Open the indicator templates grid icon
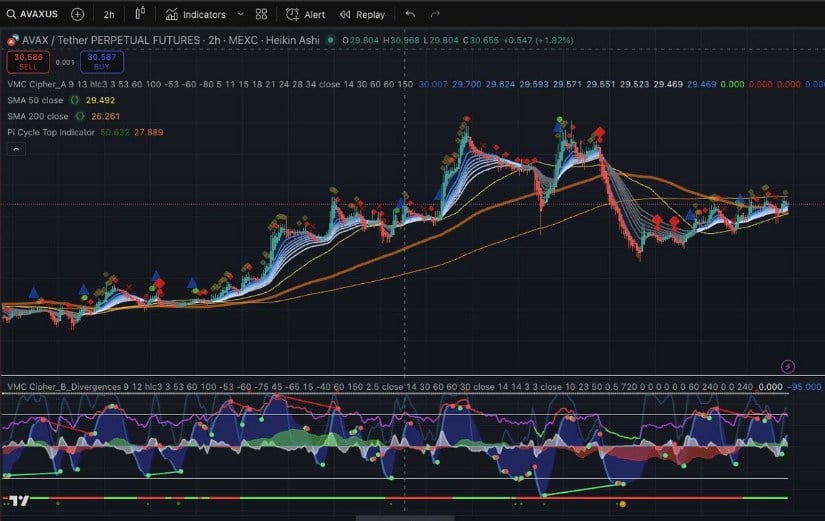 [261, 15]
